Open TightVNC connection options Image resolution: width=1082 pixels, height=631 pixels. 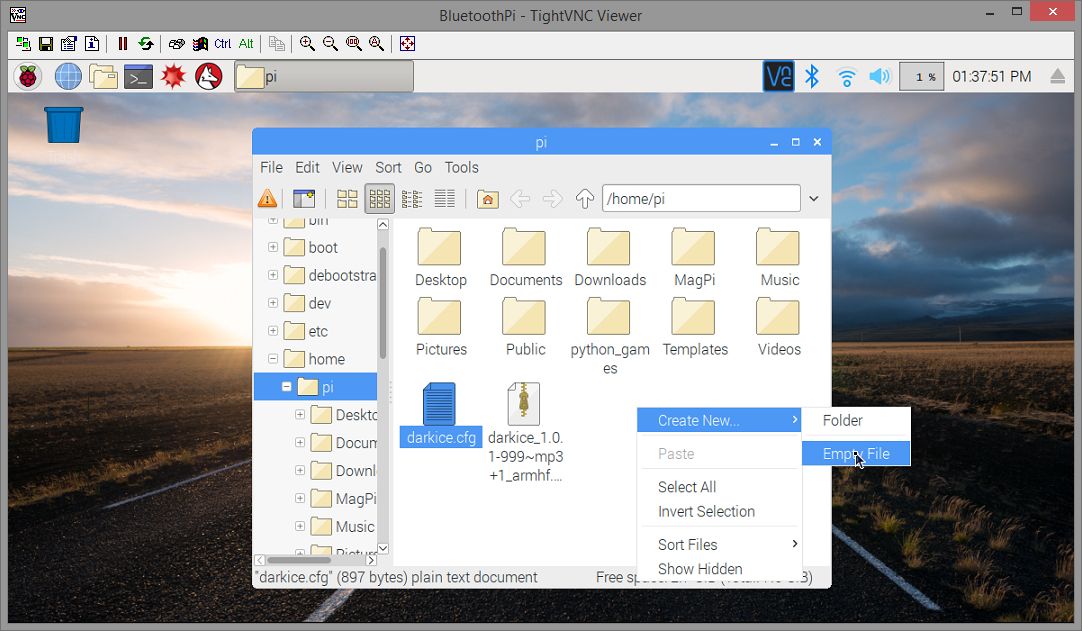pyautogui.click(x=68, y=44)
